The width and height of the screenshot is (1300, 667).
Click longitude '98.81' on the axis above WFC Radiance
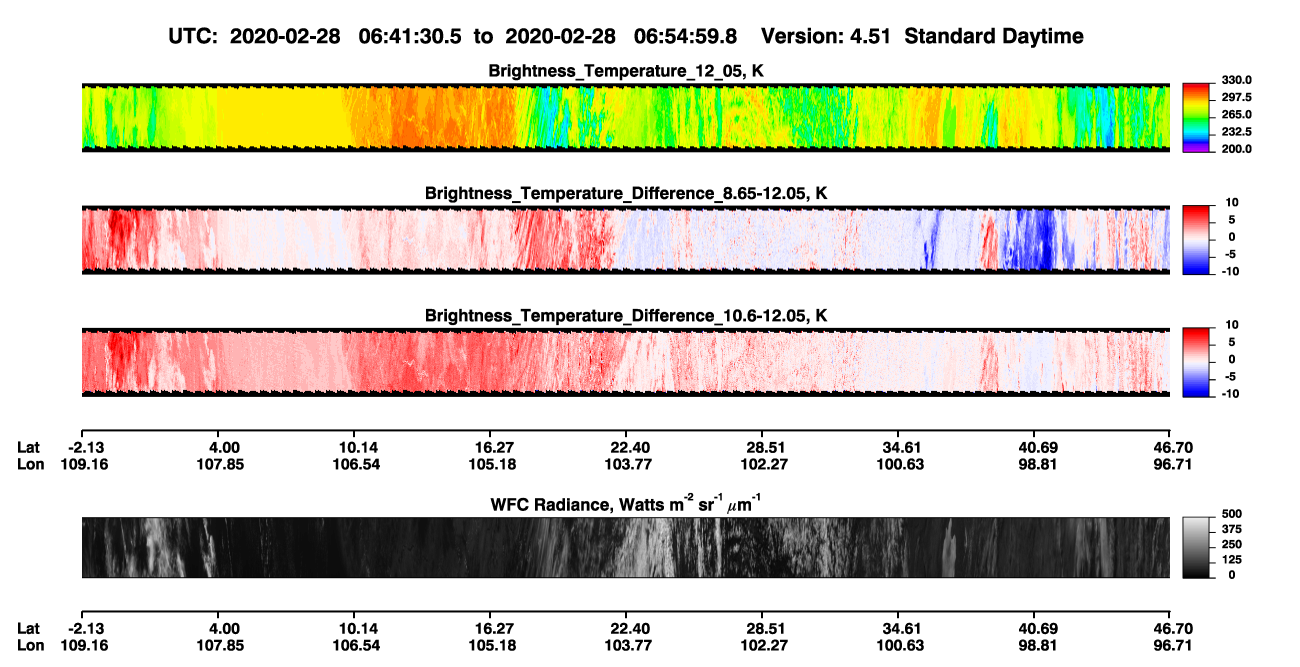(x=1038, y=464)
